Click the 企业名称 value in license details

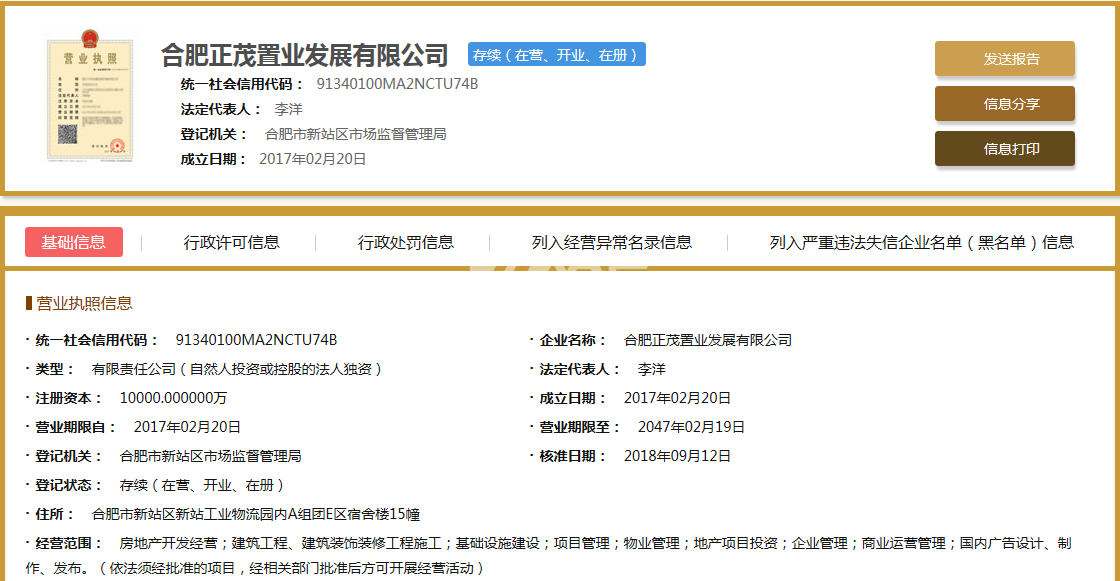[x=708, y=340]
